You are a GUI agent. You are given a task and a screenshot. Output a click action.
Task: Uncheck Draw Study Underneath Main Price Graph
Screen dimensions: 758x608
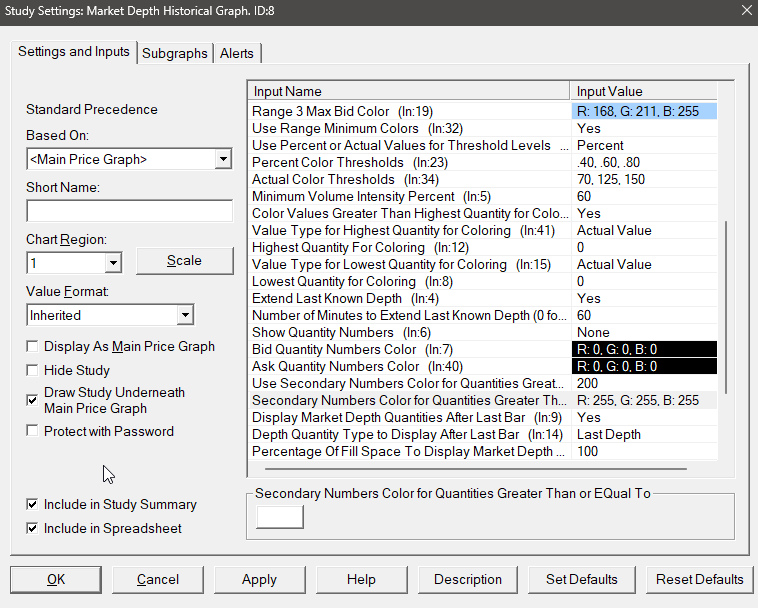click(33, 399)
